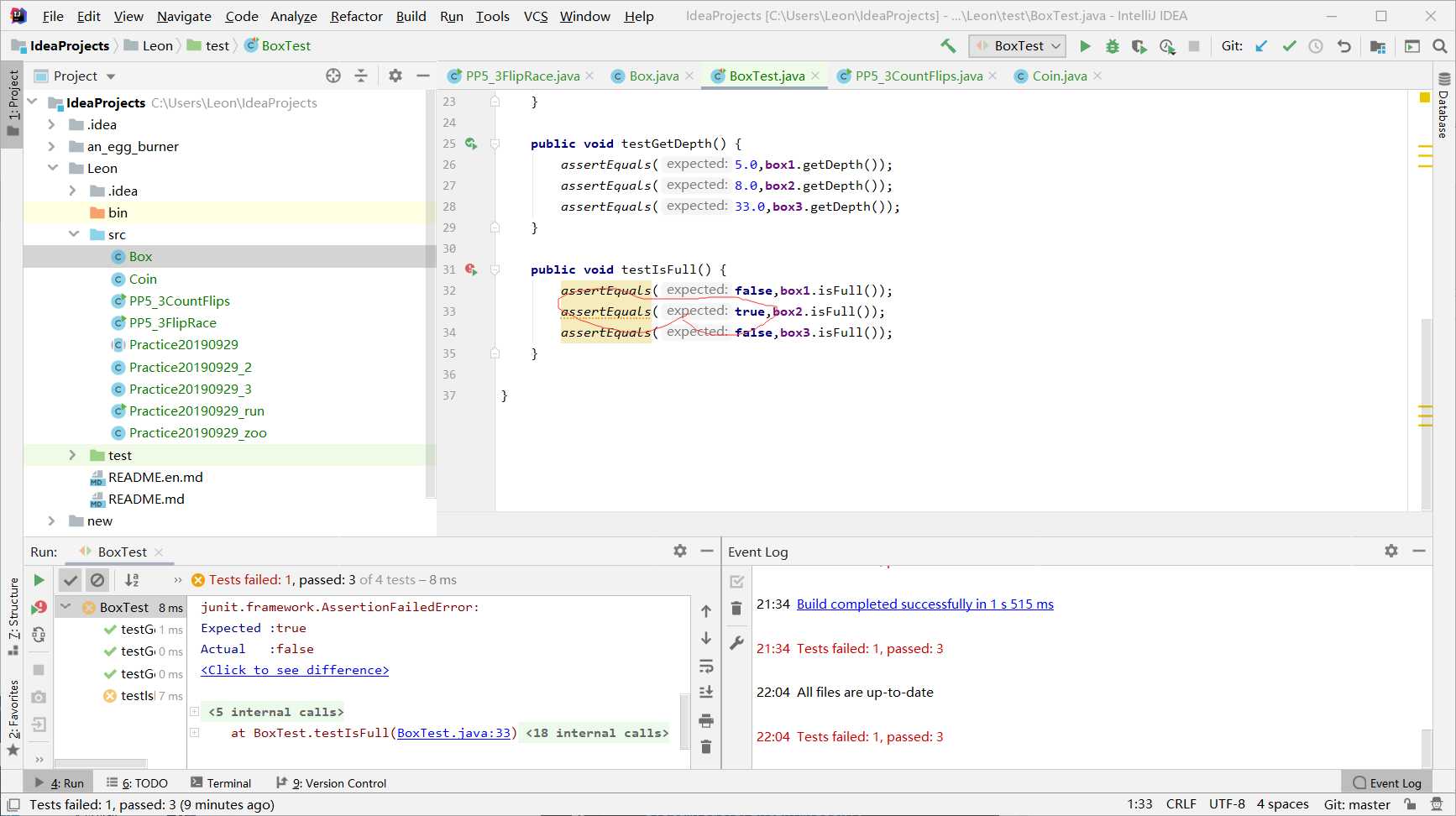Click the Build Project hammer icon
Viewport: 1456px width, 816px height.
(x=948, y=46)
